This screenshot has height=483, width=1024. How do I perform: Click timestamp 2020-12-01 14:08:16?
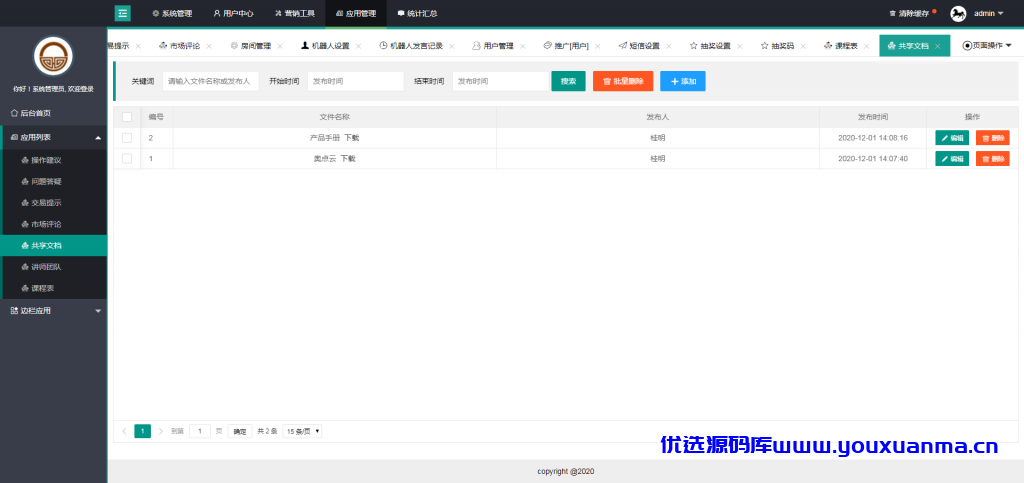[872, 138]
